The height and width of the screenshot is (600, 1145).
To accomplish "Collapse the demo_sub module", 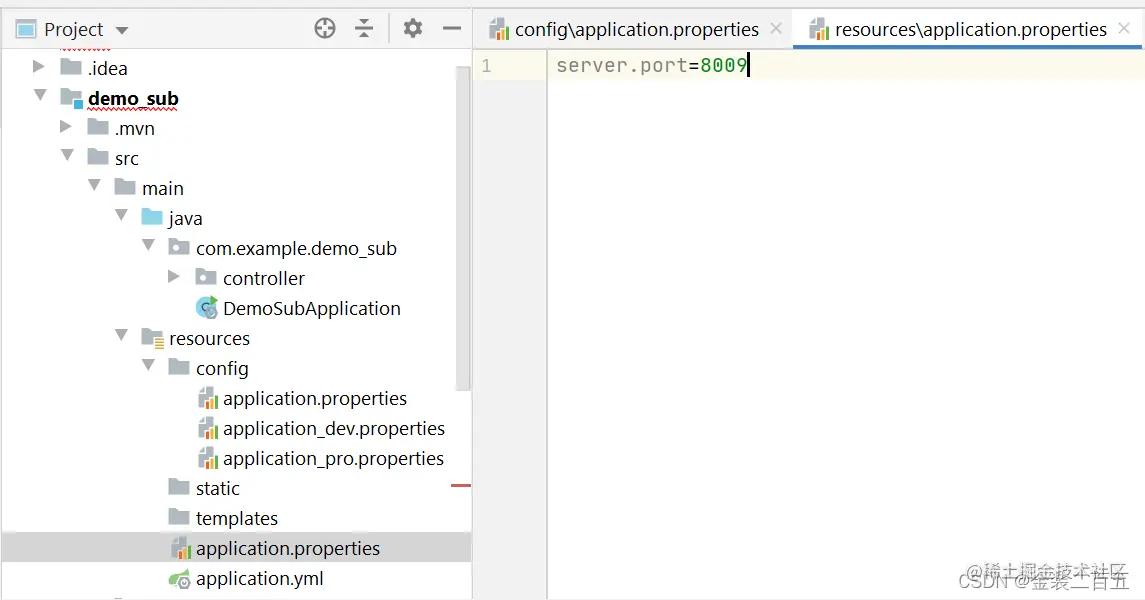I will tap(40, 95).
